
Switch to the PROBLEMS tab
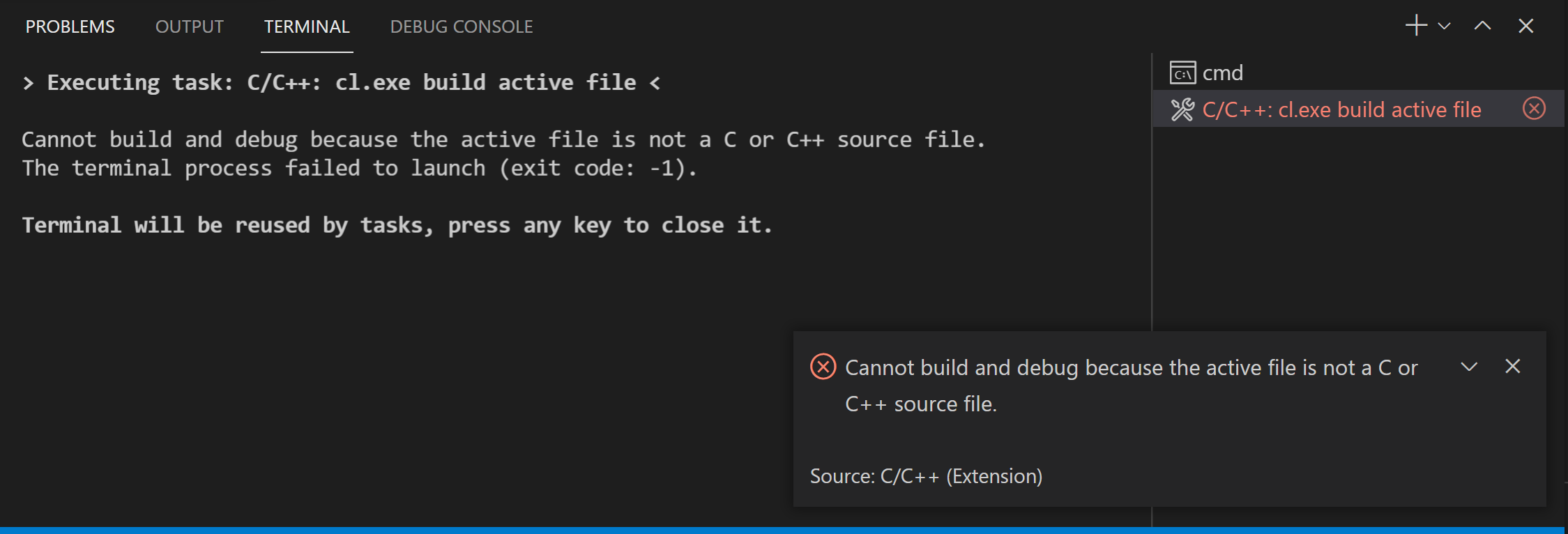coord(70,26)
